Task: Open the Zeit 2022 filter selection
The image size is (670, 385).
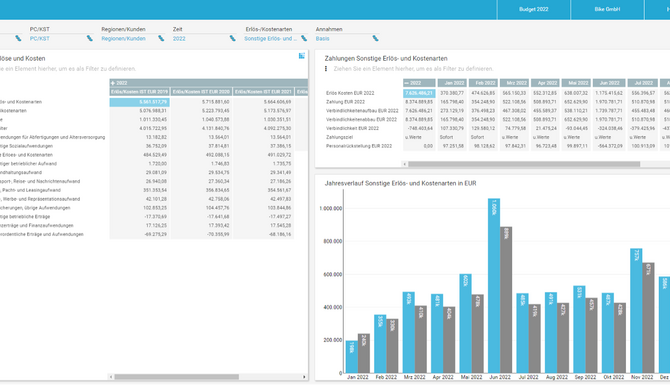Action: point(179,38)
